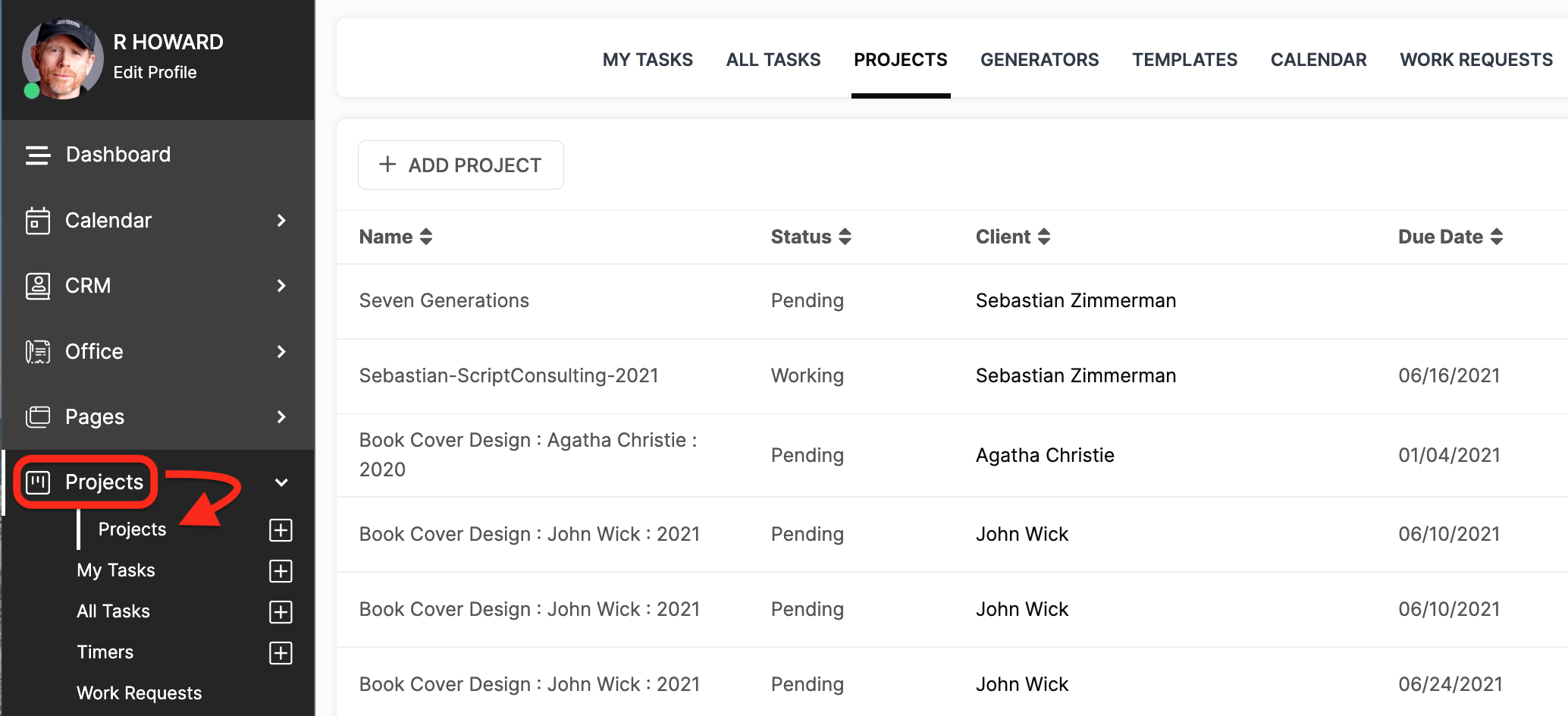Switch to the All Tasks tab
The image size is (1568, 716).
[773, 60]
